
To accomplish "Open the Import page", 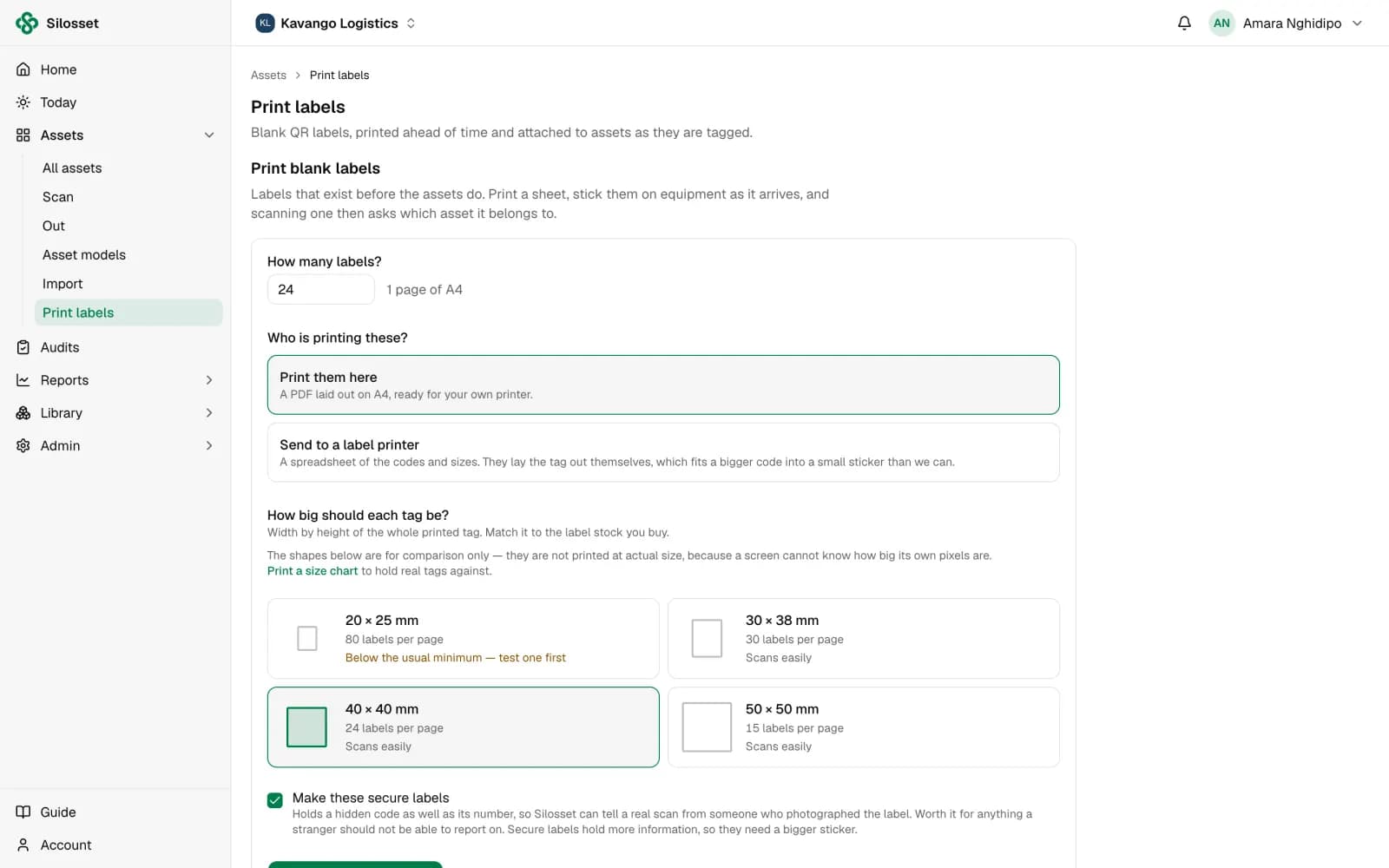I will 63,284.
